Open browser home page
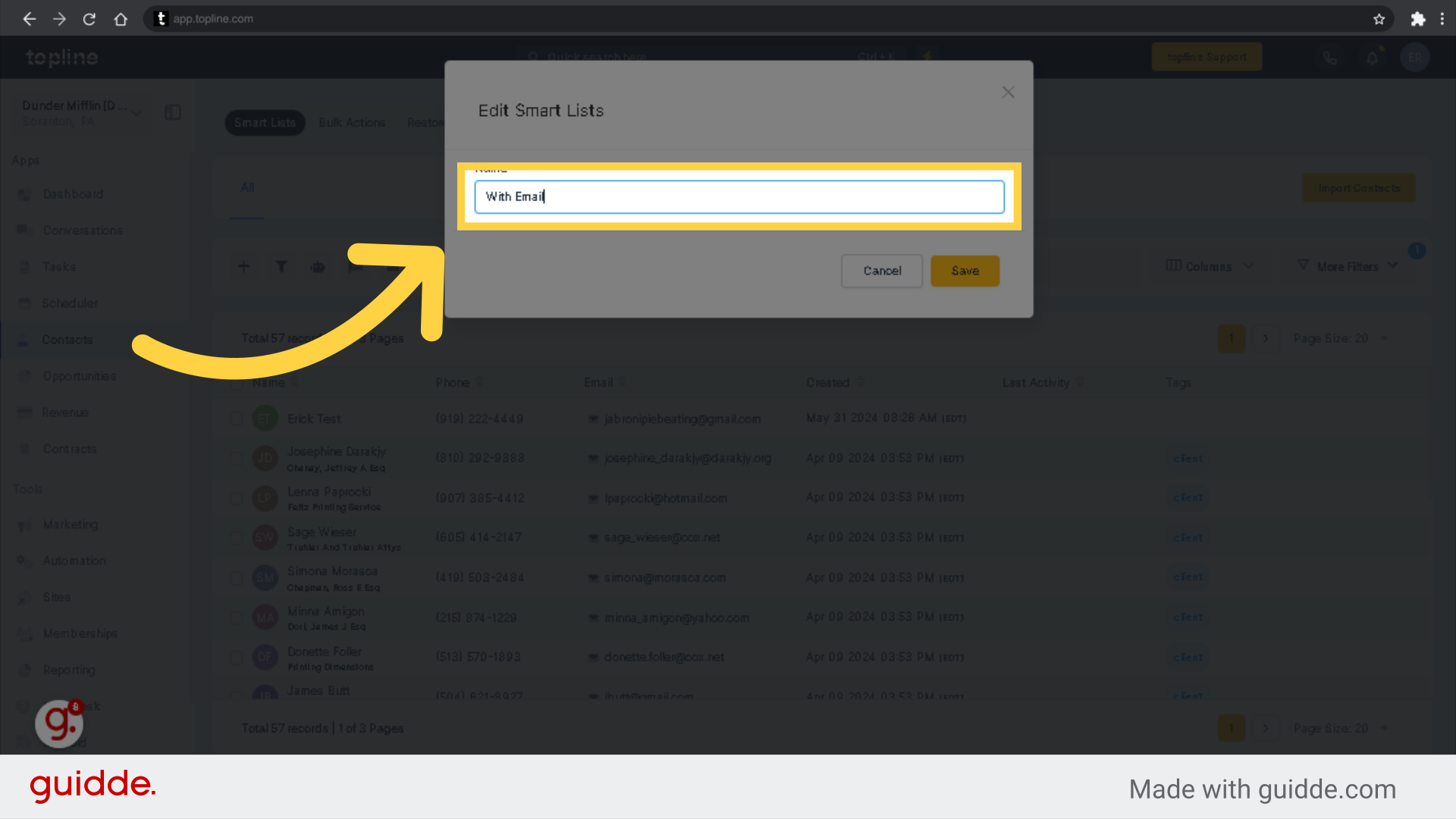This screenshot has height=819, width=1456. coord(121,19)
